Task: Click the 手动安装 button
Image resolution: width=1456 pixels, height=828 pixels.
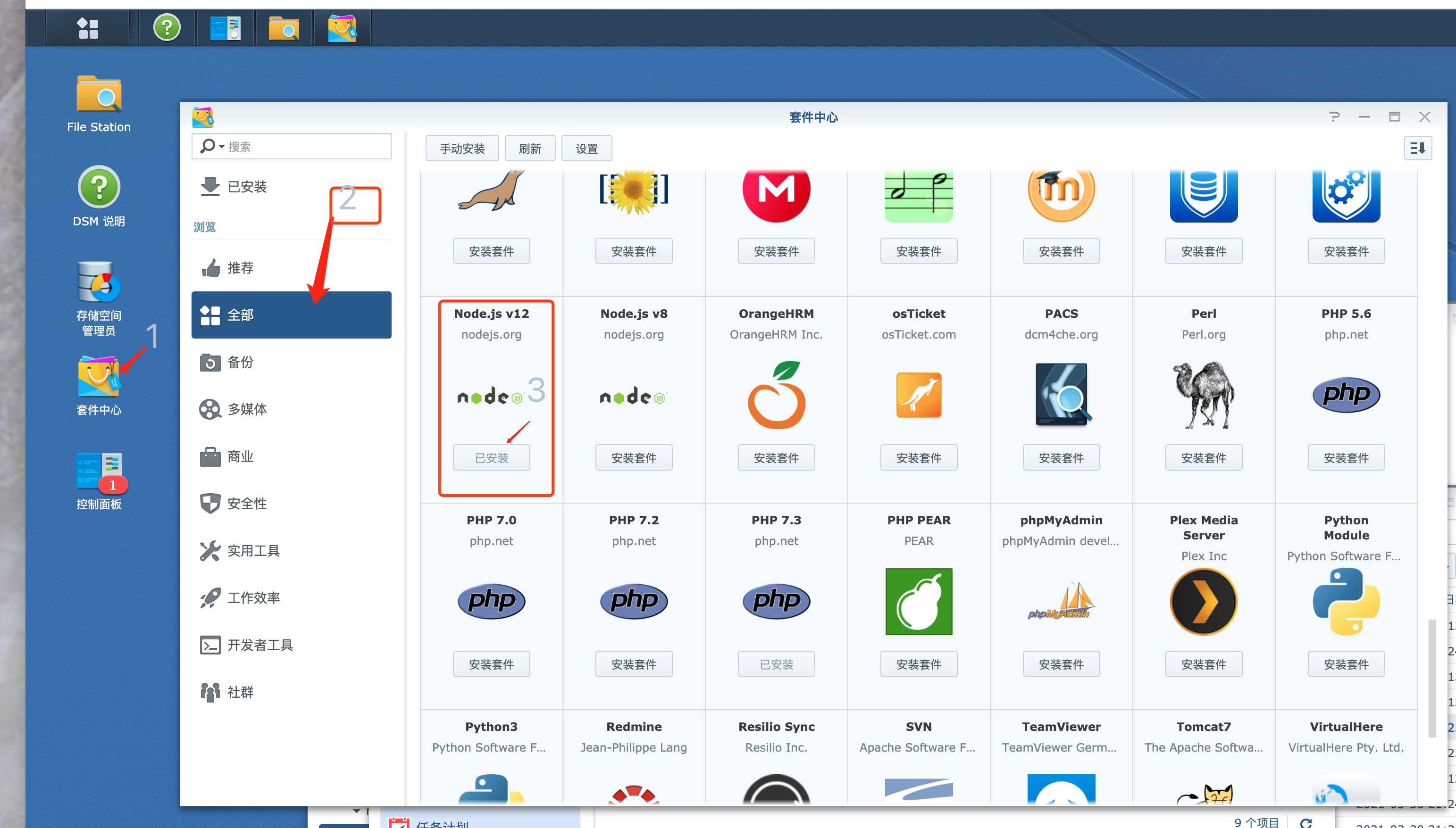Action: pyautogui.click(x=462, y=149)
